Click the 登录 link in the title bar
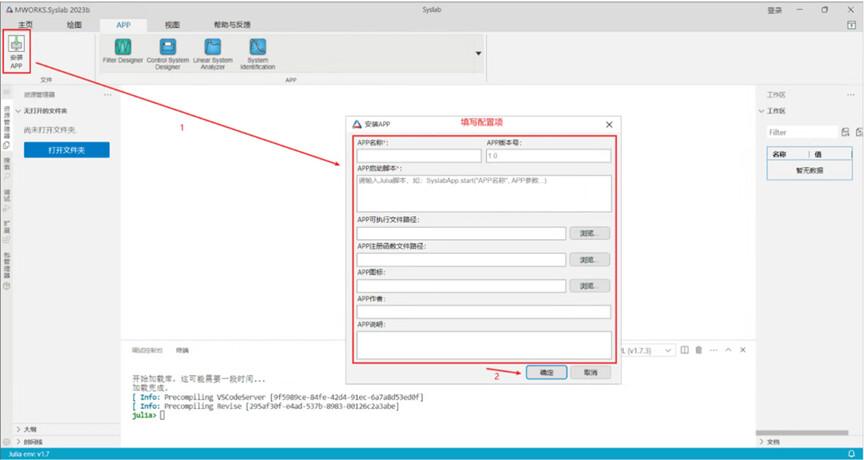864x460 pixels. click(774, 10)
